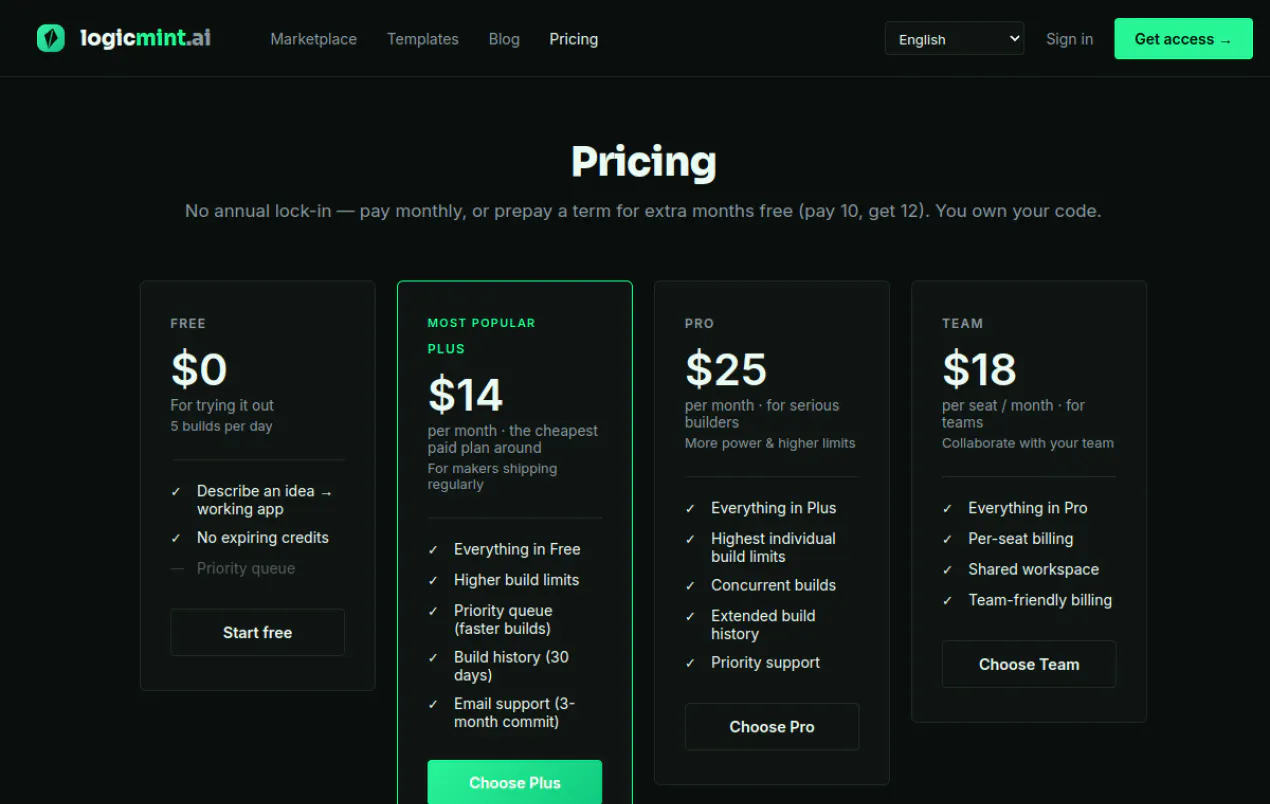Click the Sign in link
This screenshot has width=1270, height=804.
pyautogui.click(x=1069, y=39)
